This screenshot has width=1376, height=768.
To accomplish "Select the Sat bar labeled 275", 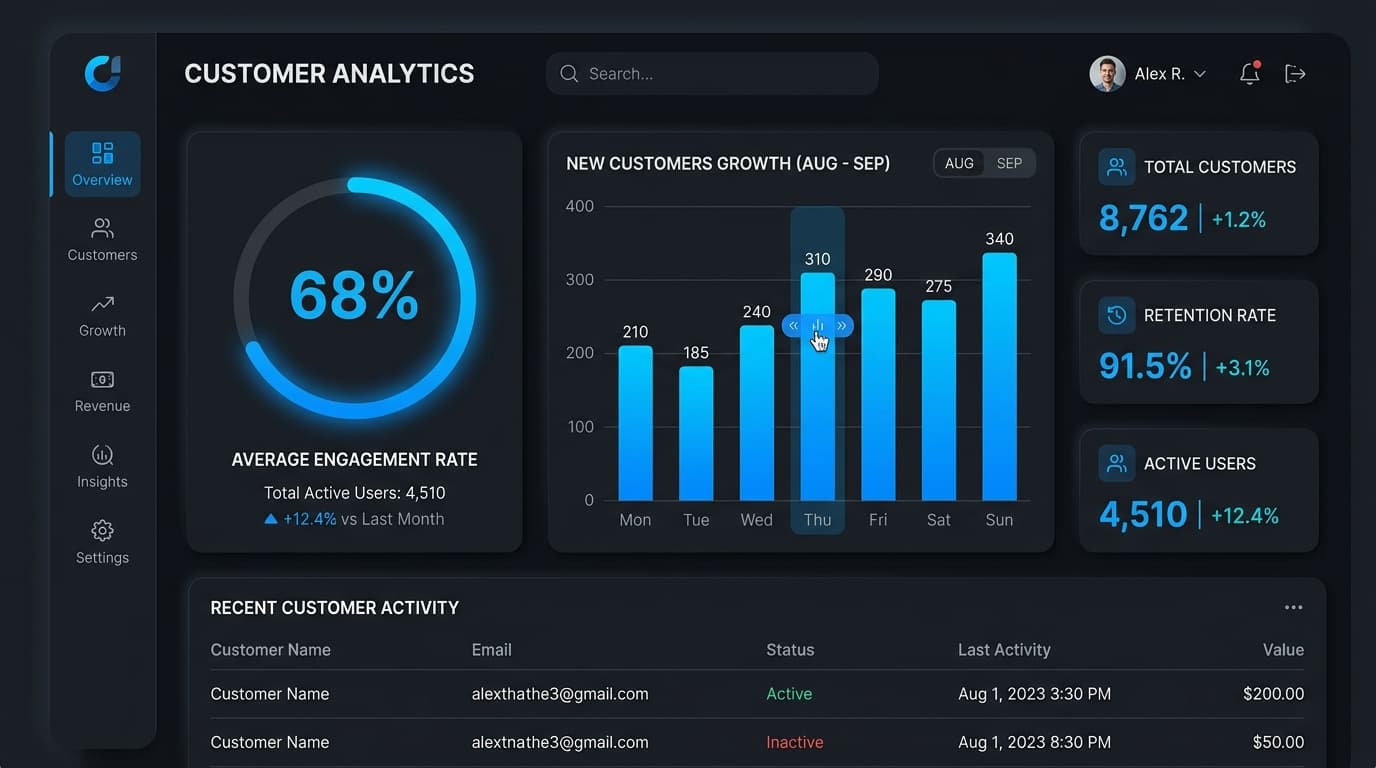I will click(x=939, y=400).
